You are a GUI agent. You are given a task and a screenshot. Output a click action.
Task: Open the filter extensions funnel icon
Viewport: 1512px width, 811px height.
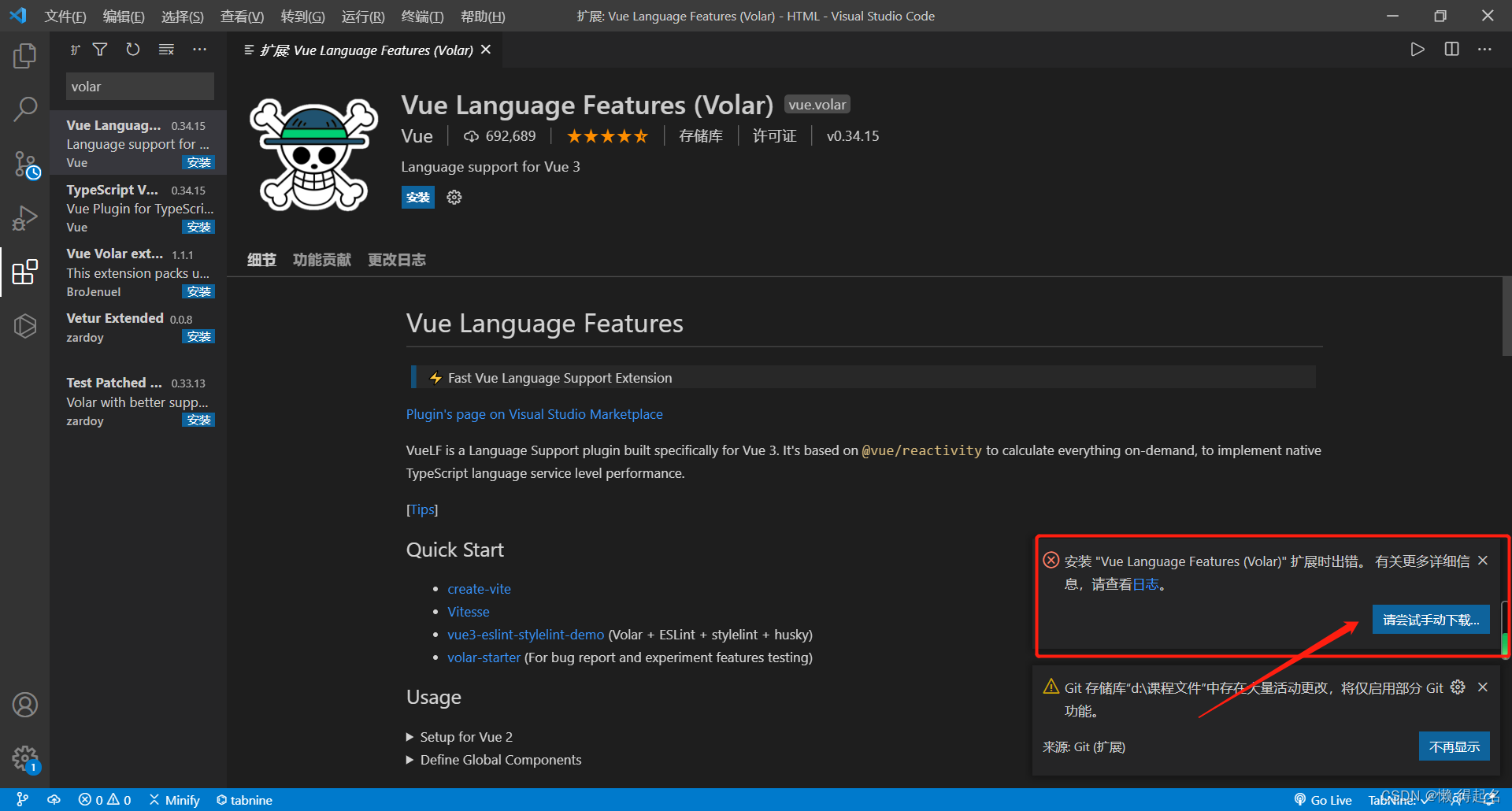tap(100, 49)
